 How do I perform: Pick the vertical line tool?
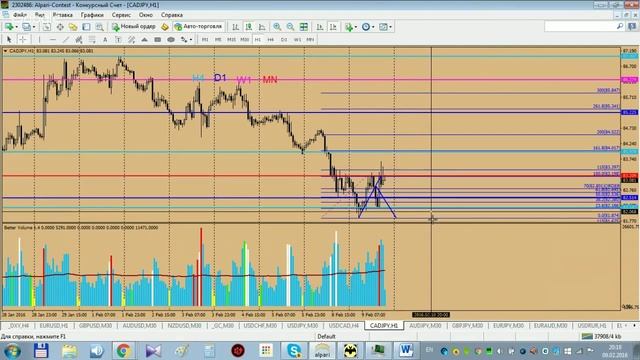coord(39,40)
